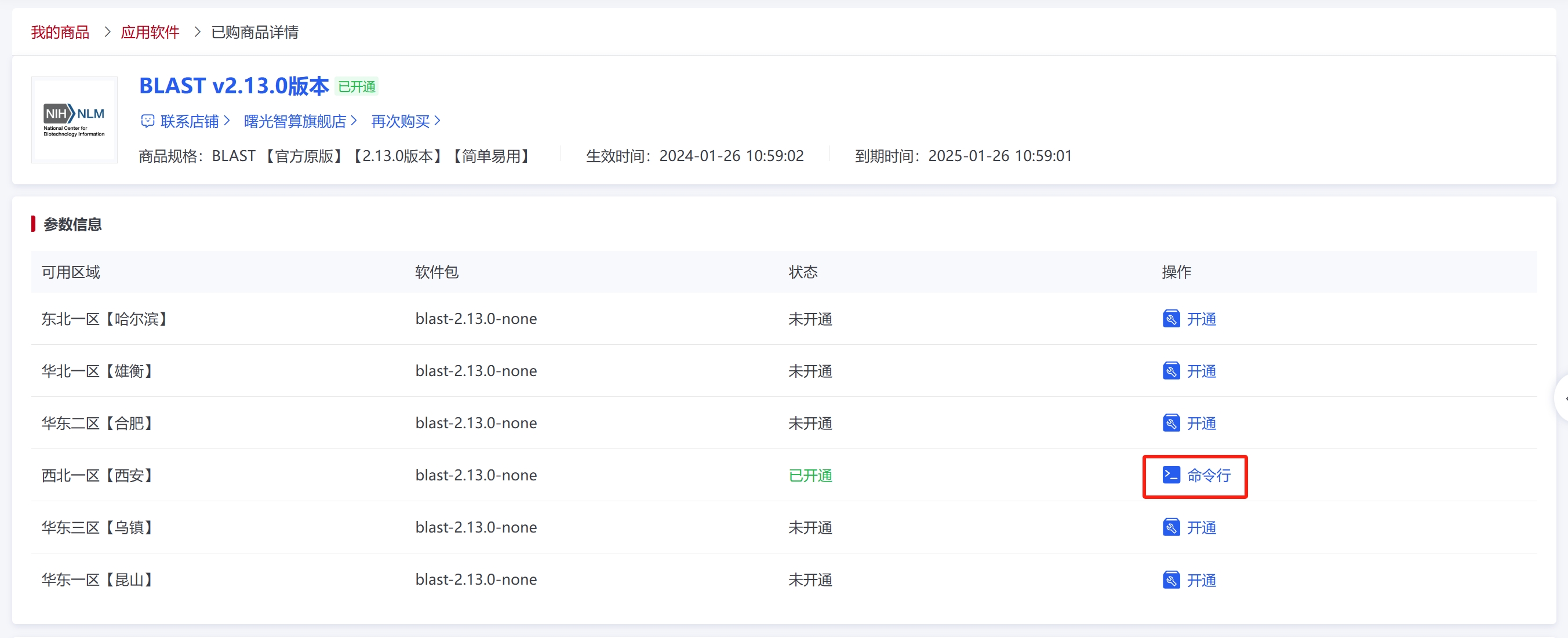Go to the 应用软件 breadcrumb

150,32
